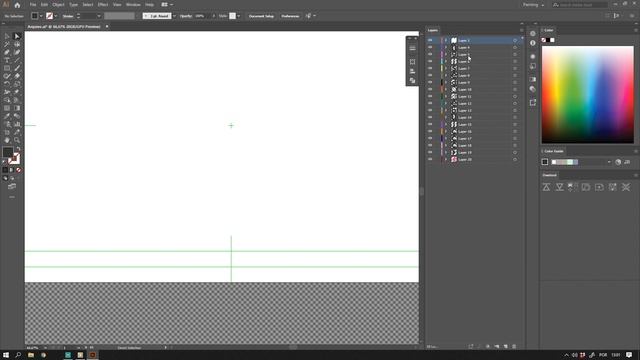The image size is (640, 360).
Task: Select the Eyedropper tool
Action: click(x=7, y=116)
